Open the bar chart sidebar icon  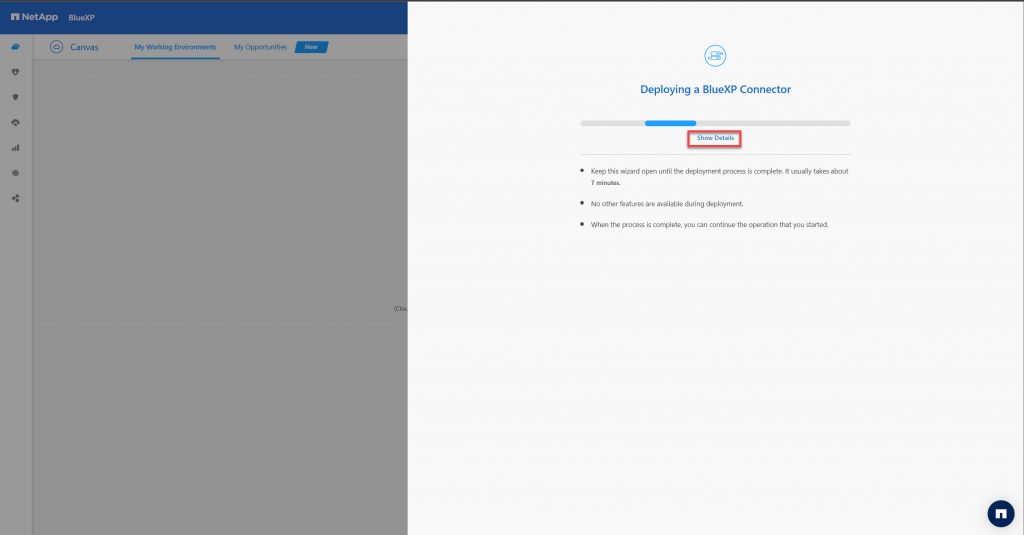pyautogui.click(x=16, y=148)
